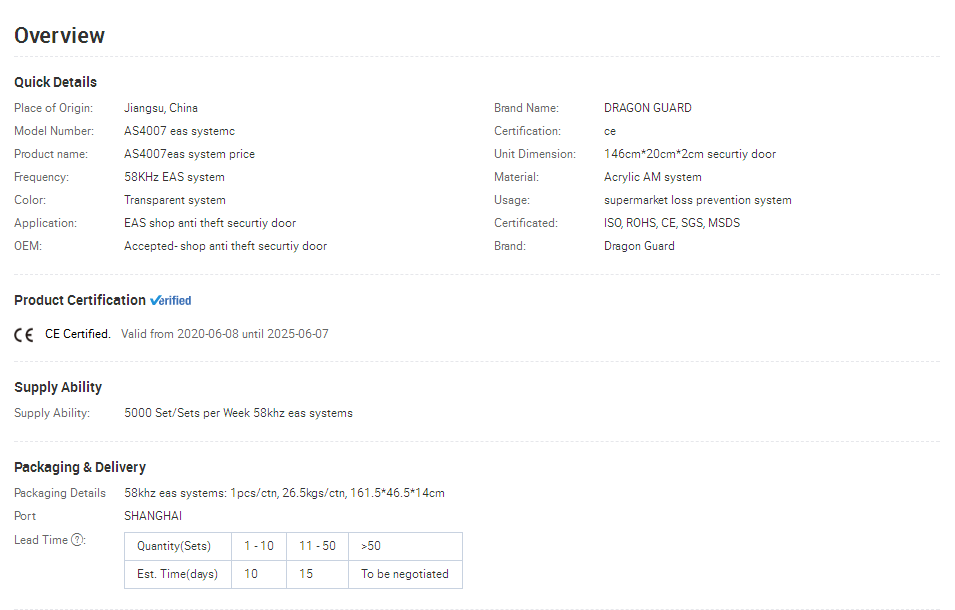Click the Quick Details heading
The image size is (955, 610).
pyautogui.click(x=55, y=82)
